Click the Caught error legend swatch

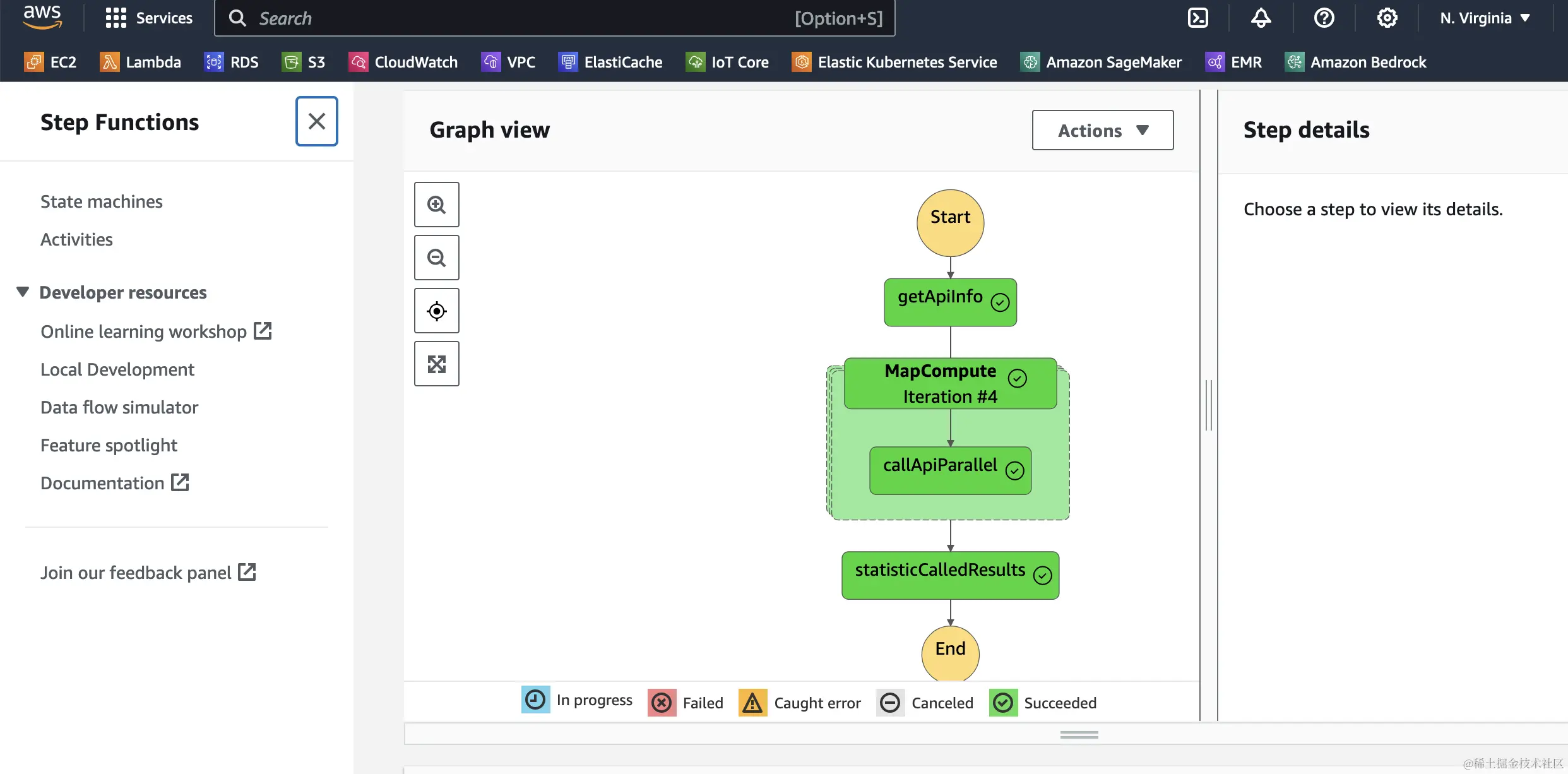[752, 703]
